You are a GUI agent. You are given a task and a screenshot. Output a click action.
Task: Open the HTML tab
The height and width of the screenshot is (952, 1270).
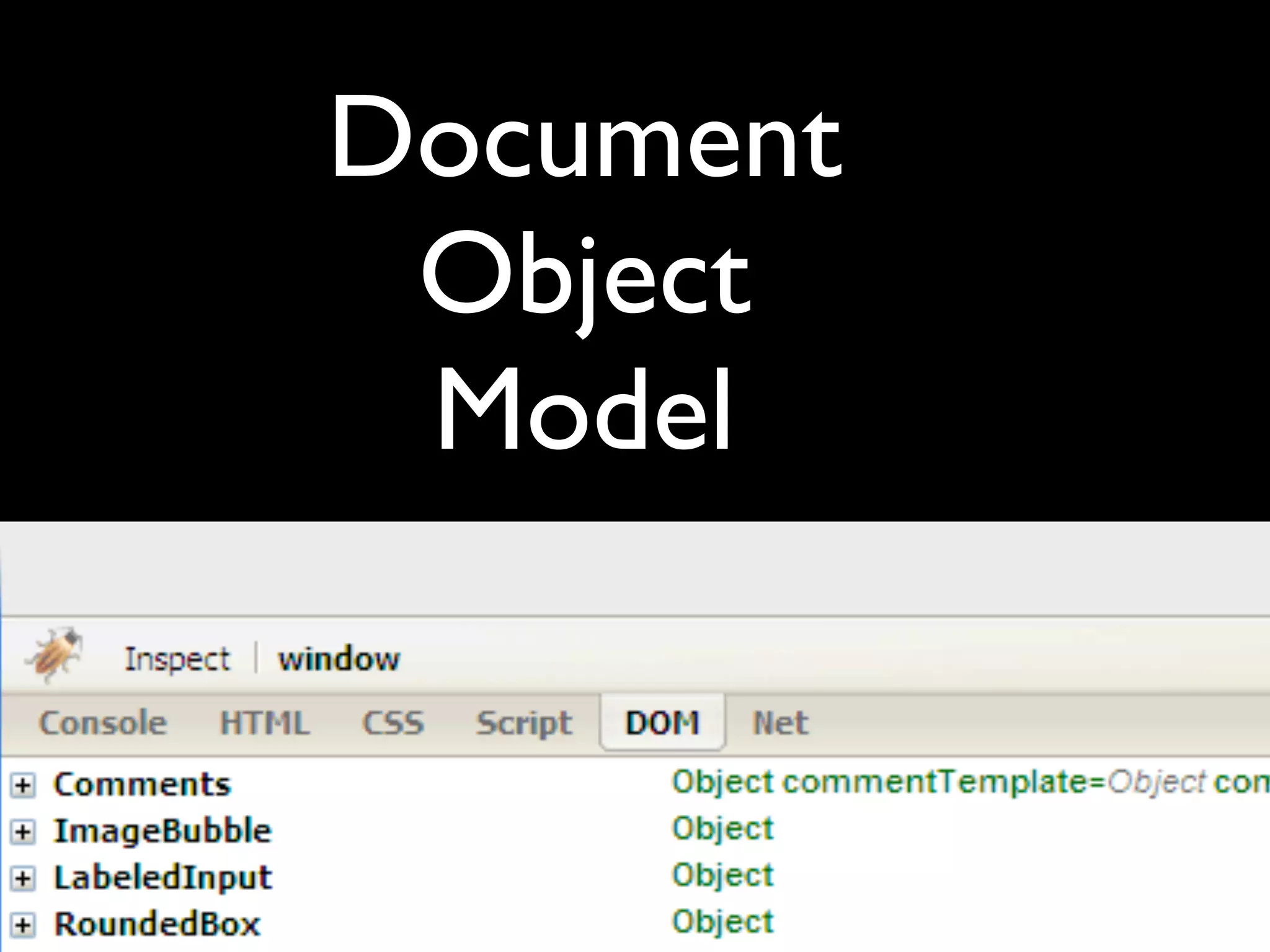265,723
